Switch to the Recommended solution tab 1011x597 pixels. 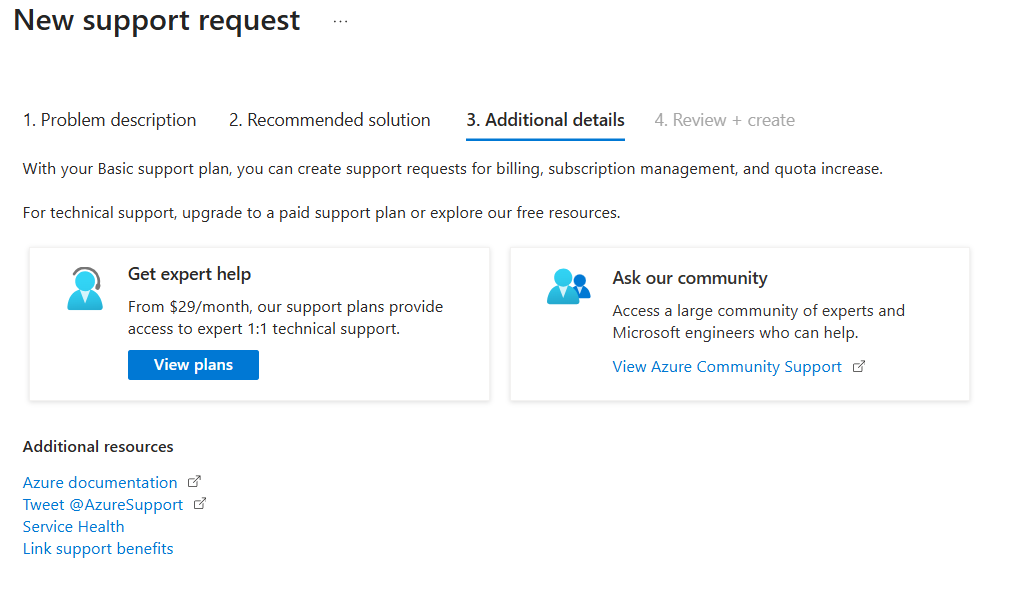(x=329, y=120)
